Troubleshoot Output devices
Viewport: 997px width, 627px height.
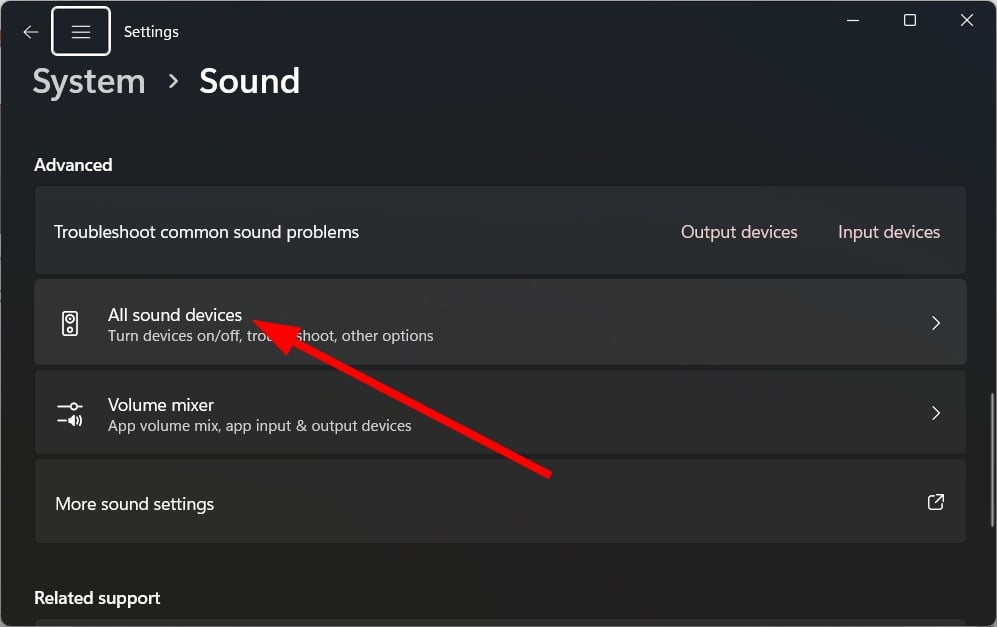(x=739, y=232)
